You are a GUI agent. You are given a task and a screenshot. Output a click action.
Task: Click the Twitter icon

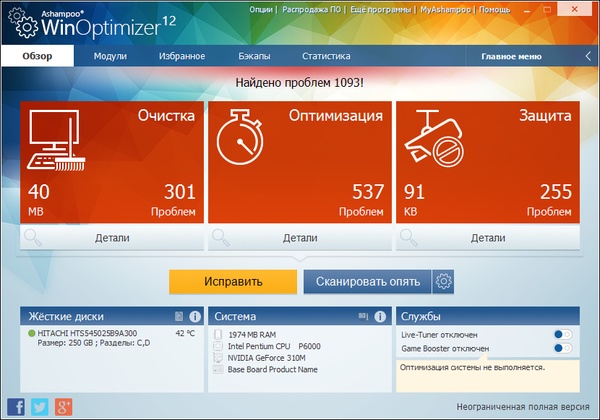click(39, 405)
